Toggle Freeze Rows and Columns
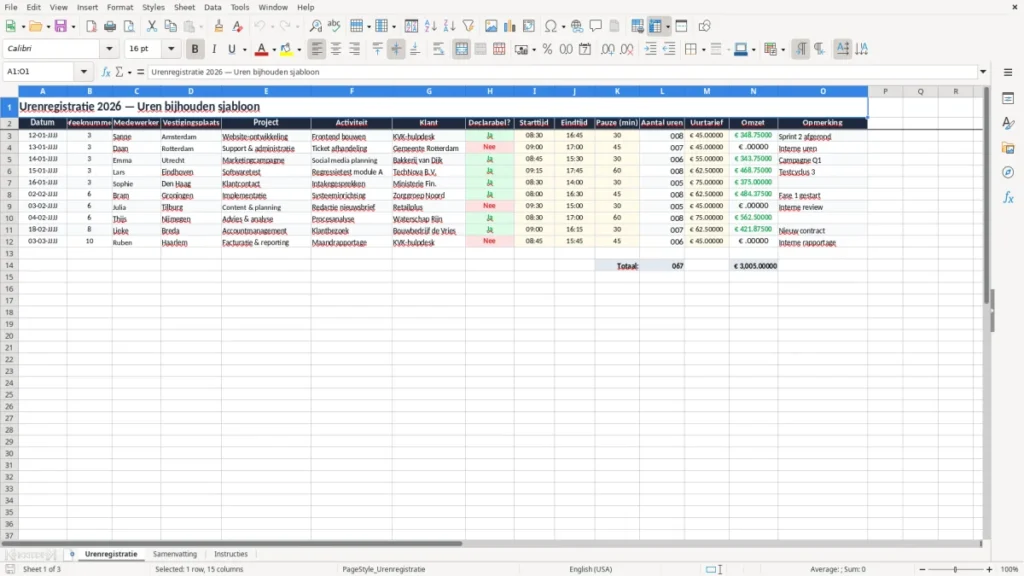Viewport: 1024px width, 576px height. tap(655, 26)
